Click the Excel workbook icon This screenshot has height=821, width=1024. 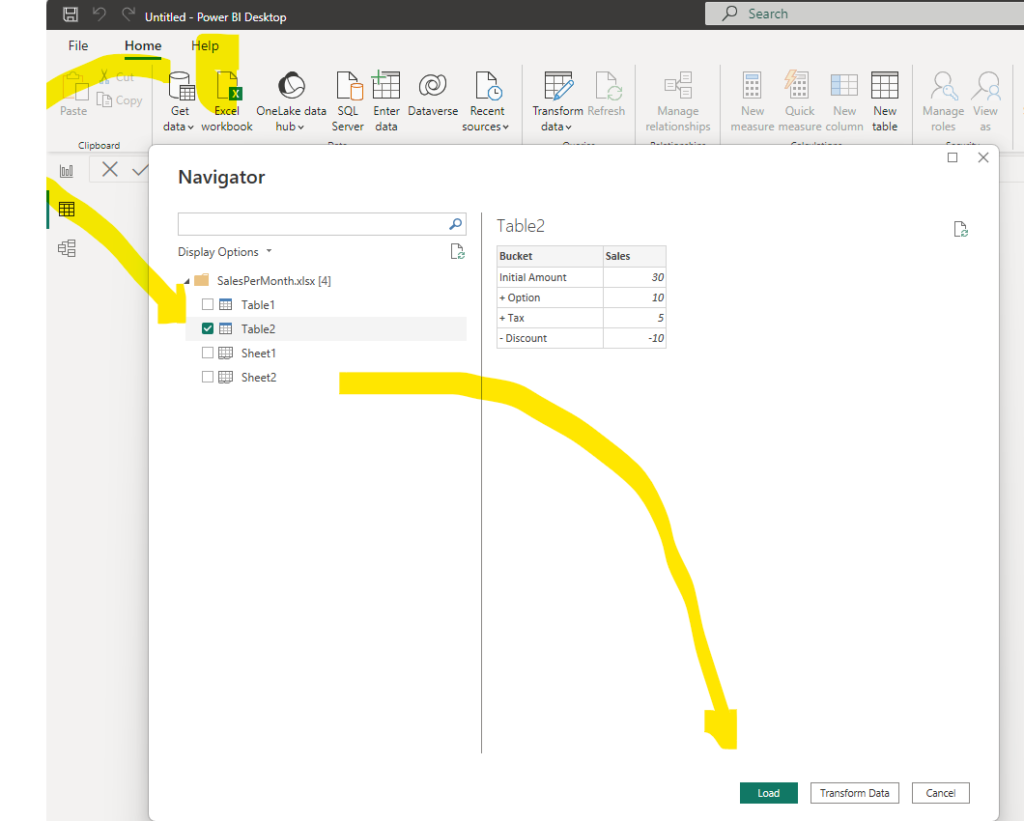[x=227, y=88]
